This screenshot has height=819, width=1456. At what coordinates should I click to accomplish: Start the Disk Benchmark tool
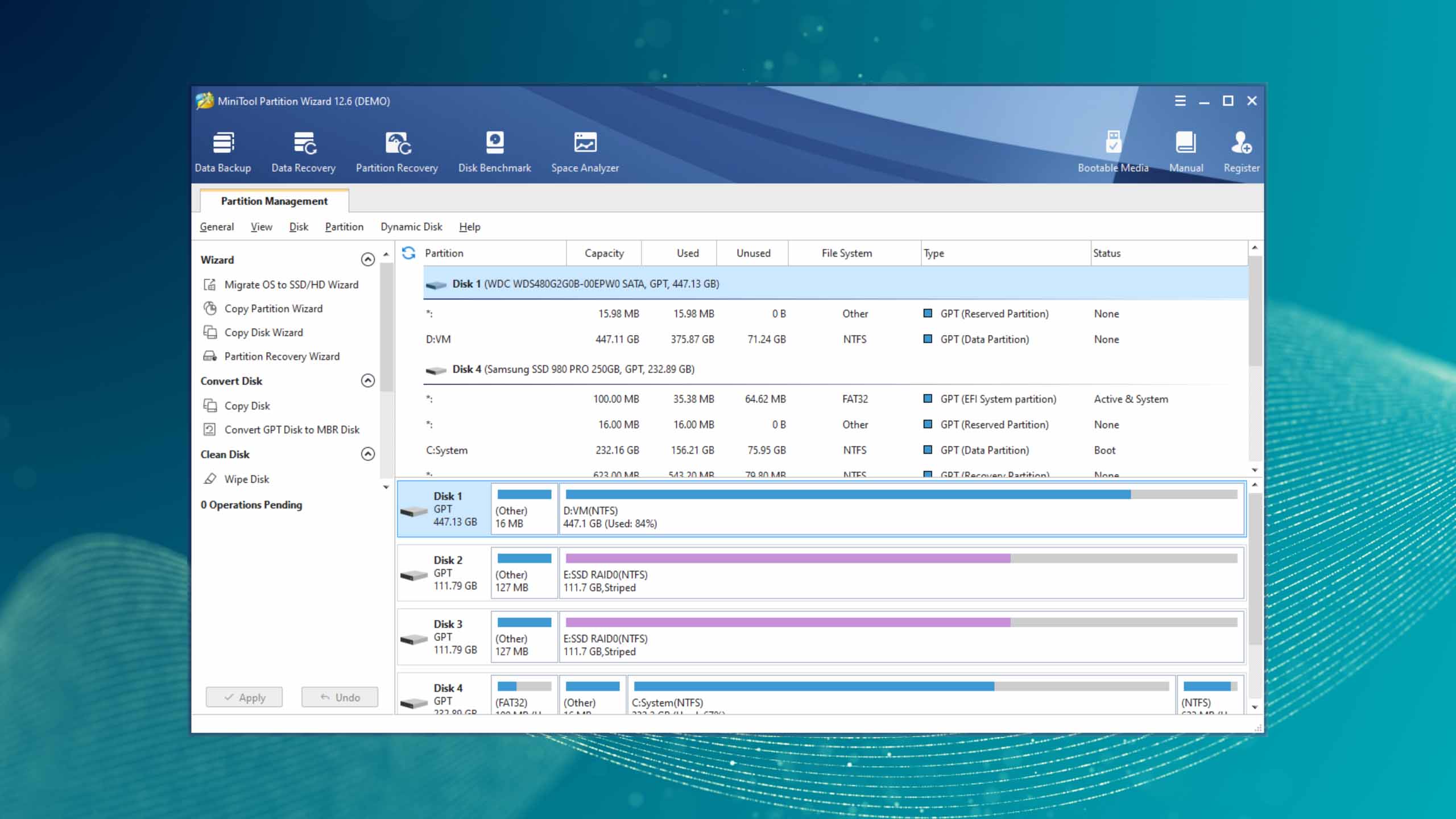[495, 151]
